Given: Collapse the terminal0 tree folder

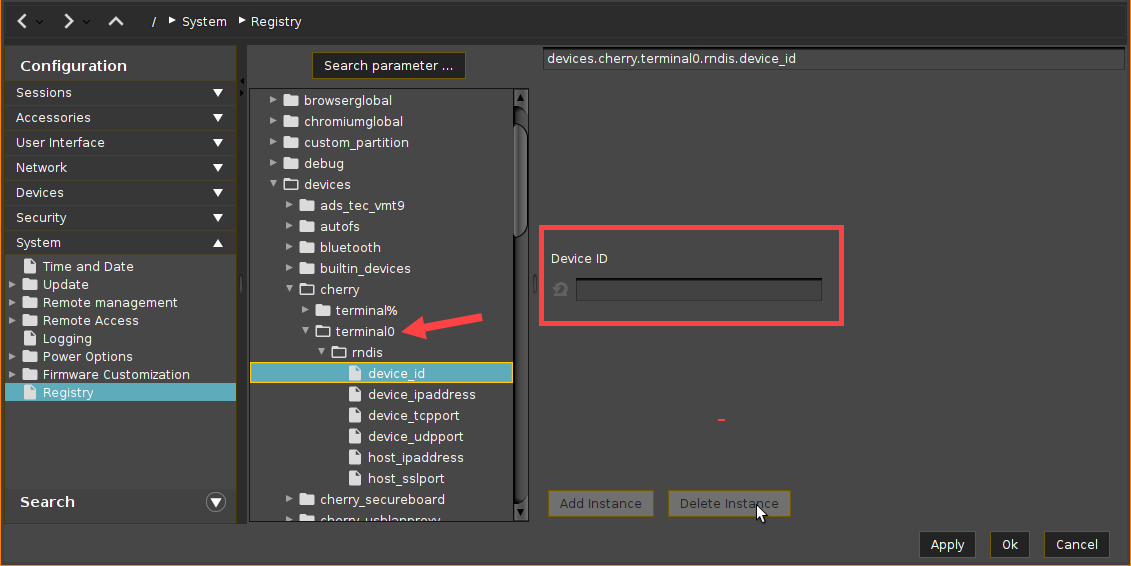Looking at the screenshot, I should 306,331.
